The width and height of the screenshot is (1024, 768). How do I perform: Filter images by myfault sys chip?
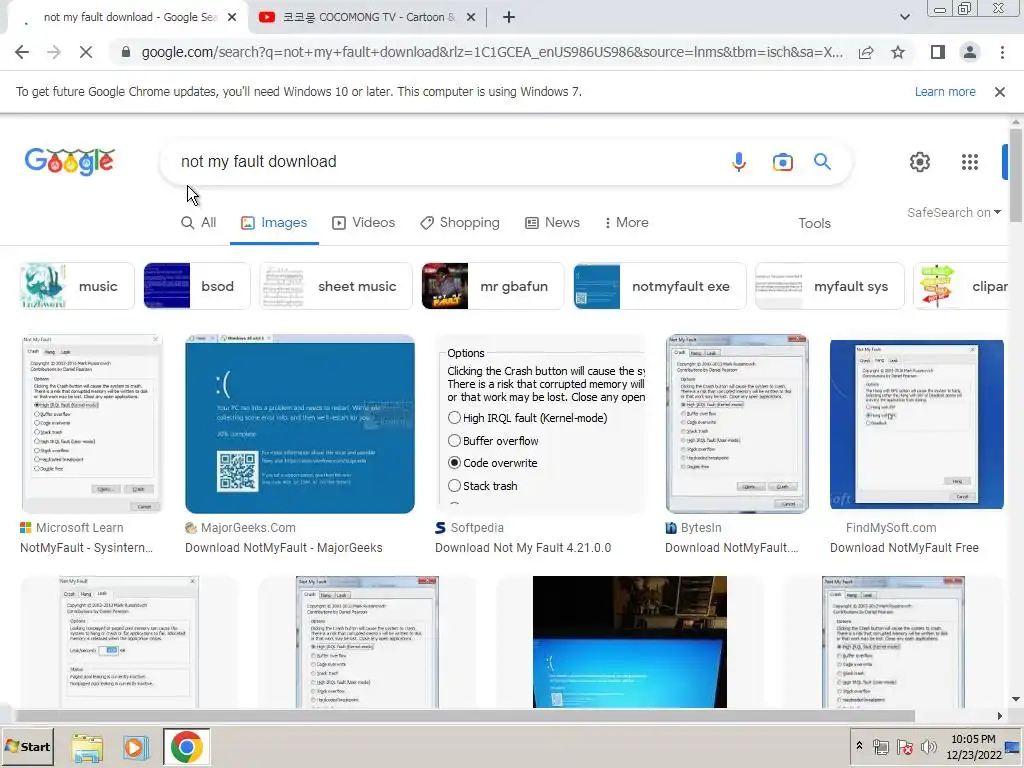[x=829, y=286]
